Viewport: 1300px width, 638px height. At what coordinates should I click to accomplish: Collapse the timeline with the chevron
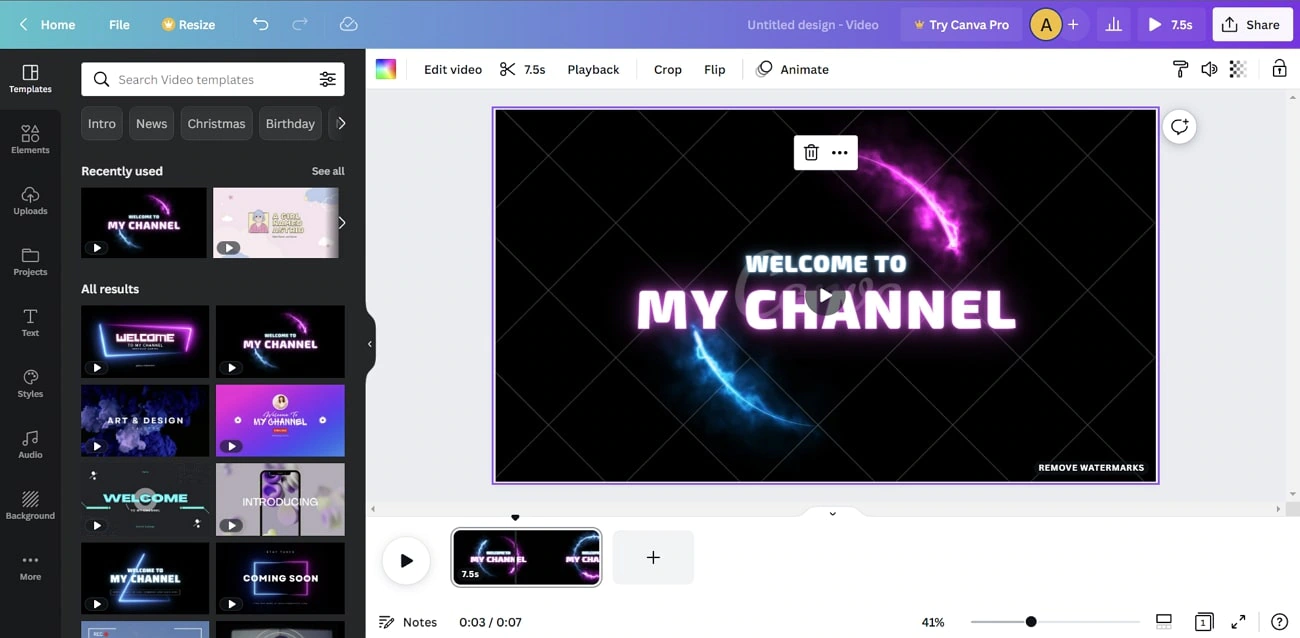[x=832, y=513]
